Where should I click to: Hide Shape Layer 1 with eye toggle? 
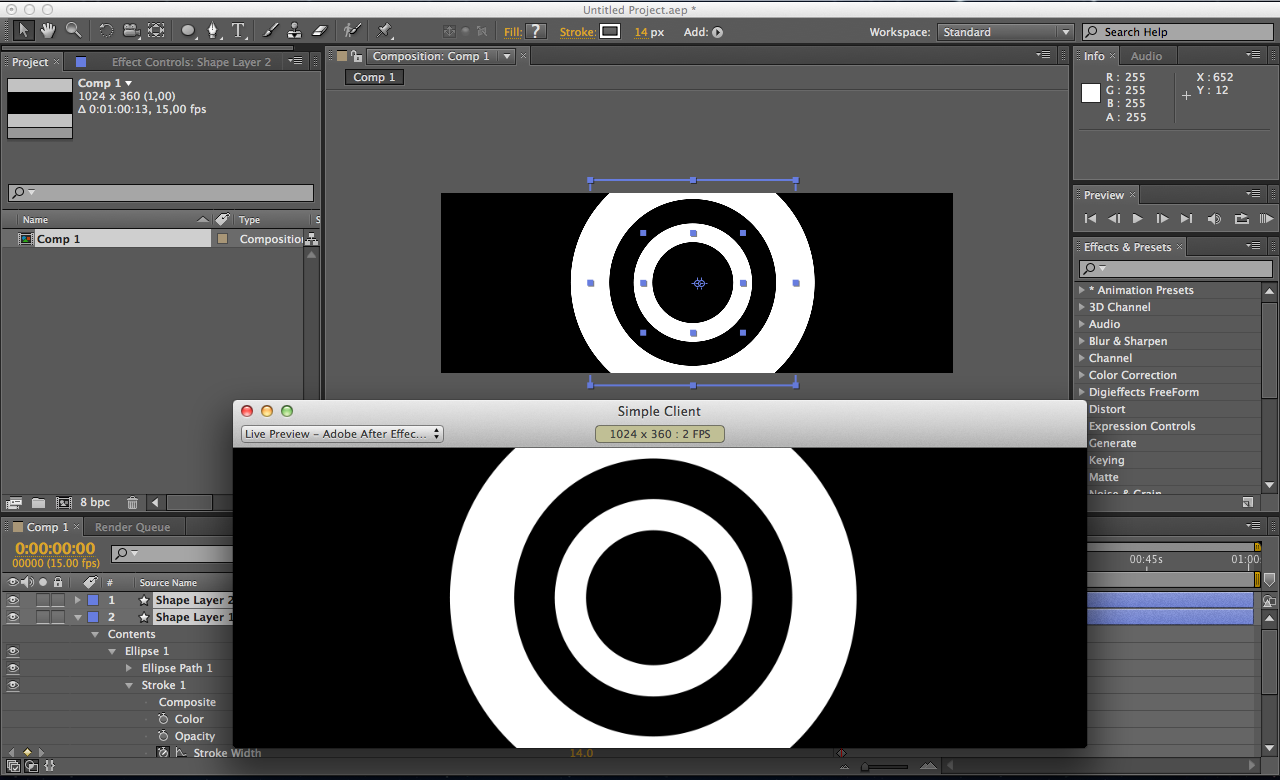[x=13, y=617]
